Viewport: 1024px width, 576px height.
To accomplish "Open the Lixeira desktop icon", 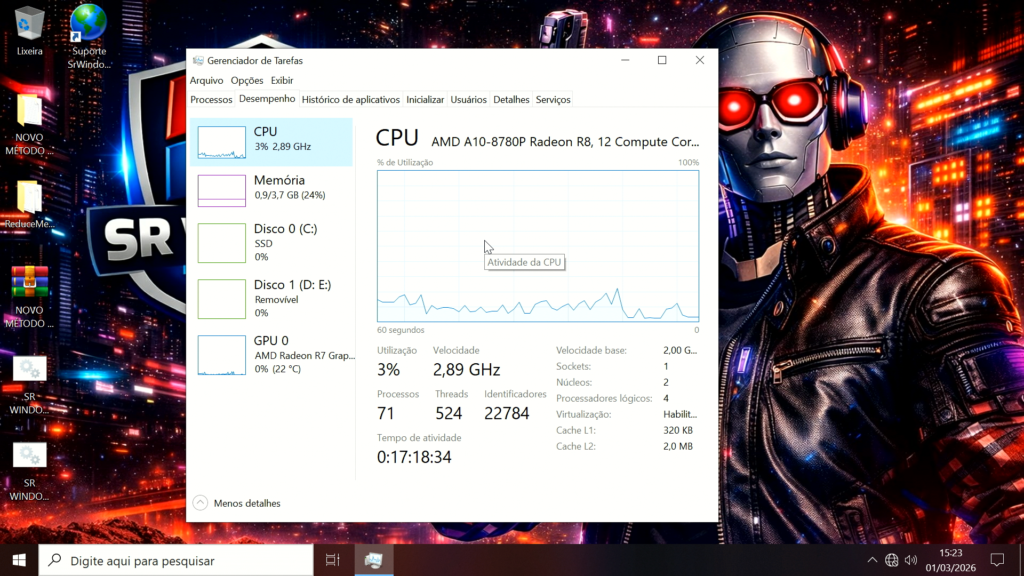I will (x=30, y=30).
